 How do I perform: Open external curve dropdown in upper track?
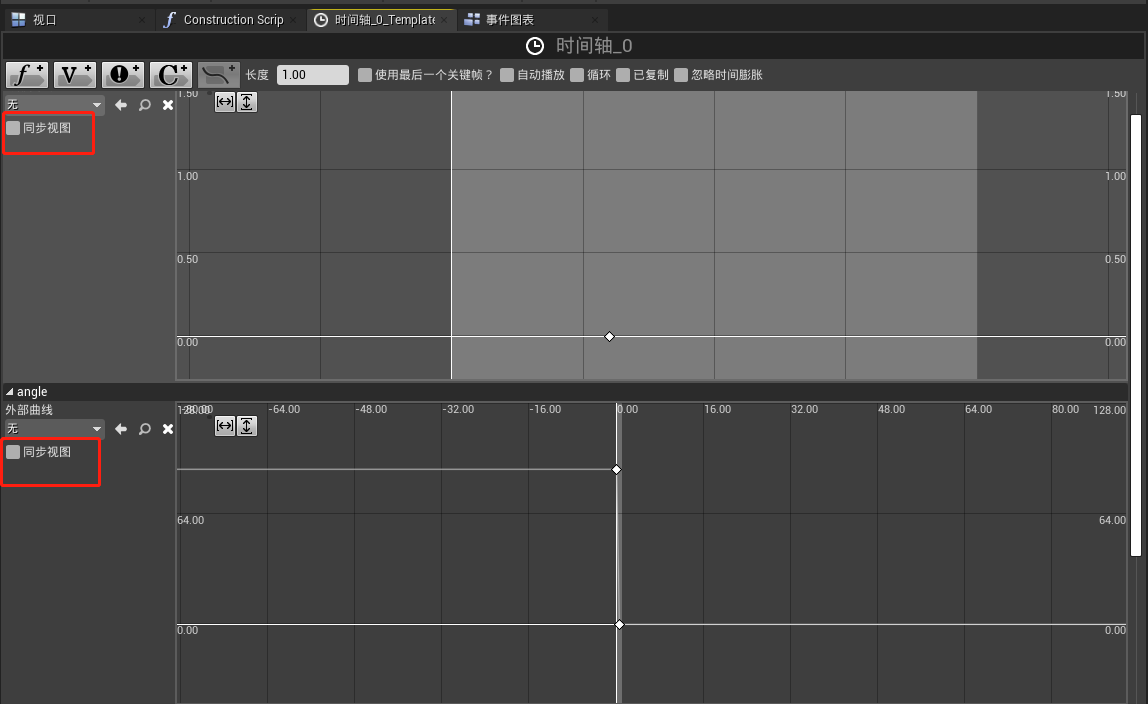coord(55,105)
